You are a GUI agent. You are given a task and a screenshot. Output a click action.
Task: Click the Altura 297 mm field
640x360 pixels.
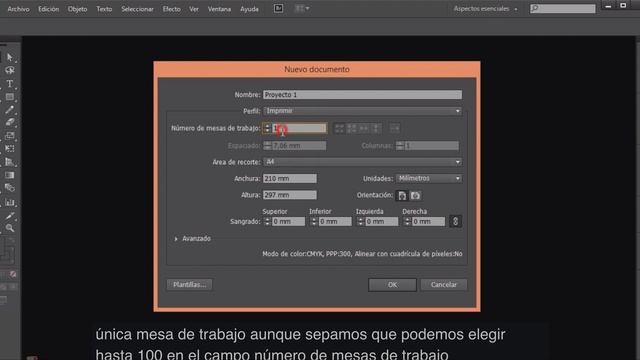click(290, 195)
